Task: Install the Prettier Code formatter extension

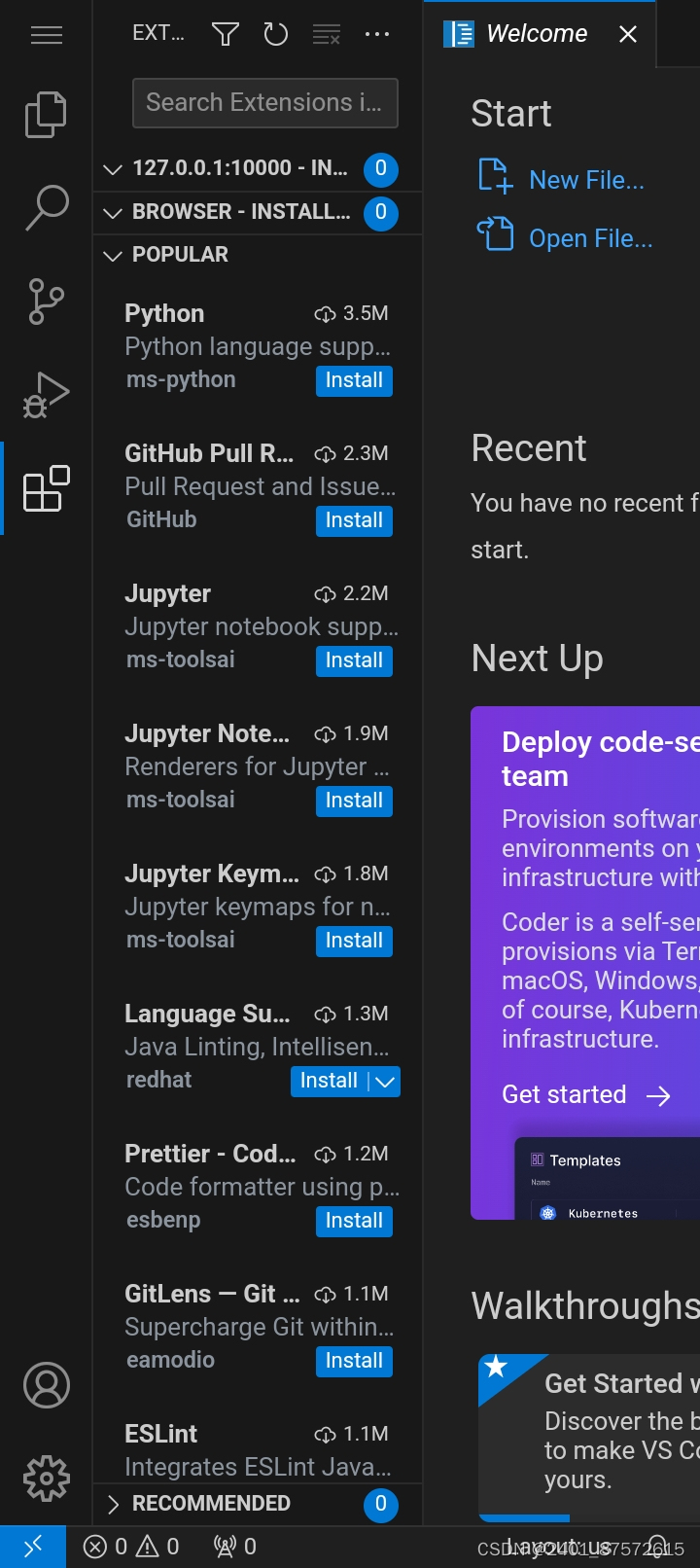Action: [x=354, y=1221]
